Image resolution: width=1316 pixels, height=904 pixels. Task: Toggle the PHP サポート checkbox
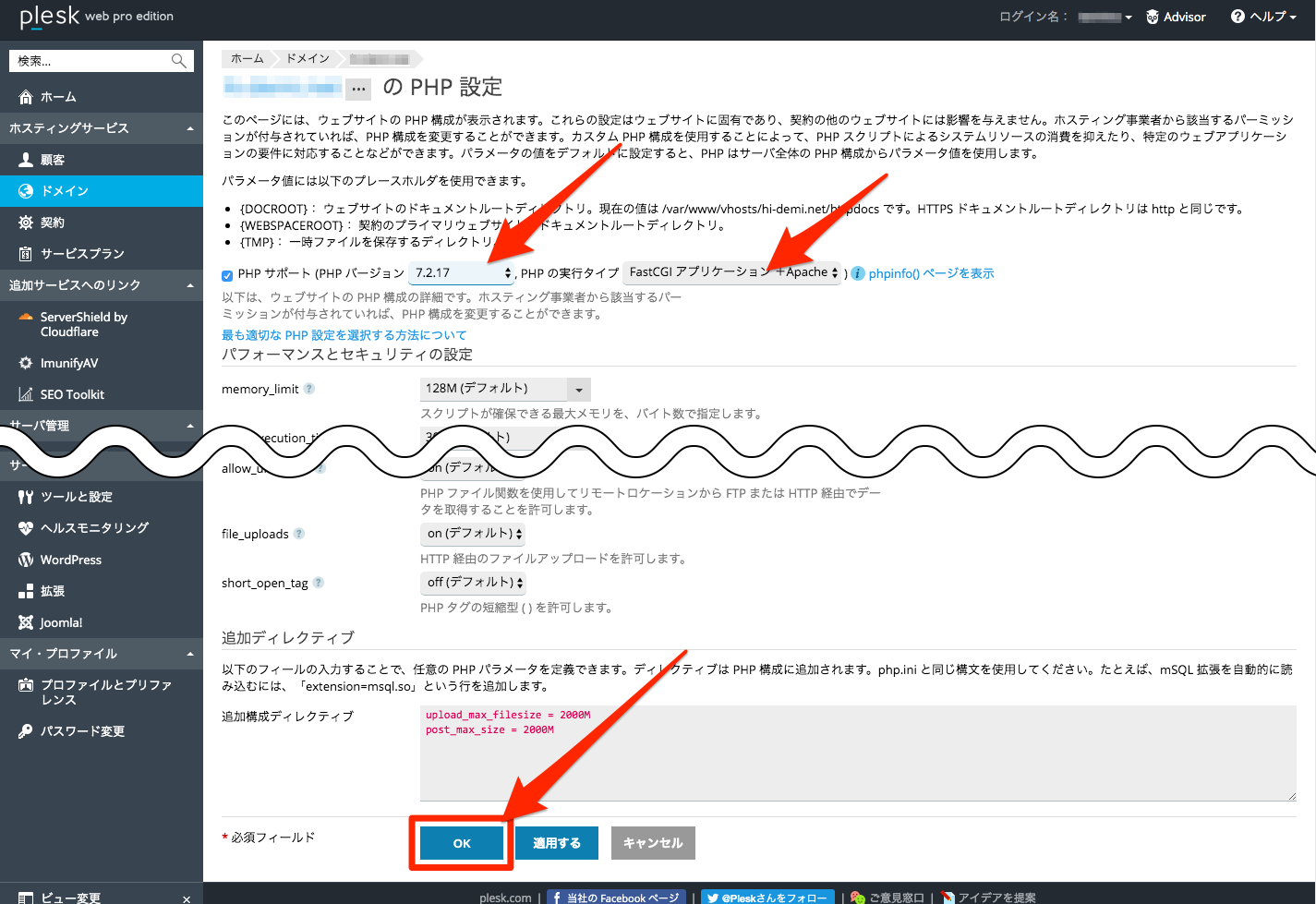(227, 275)
